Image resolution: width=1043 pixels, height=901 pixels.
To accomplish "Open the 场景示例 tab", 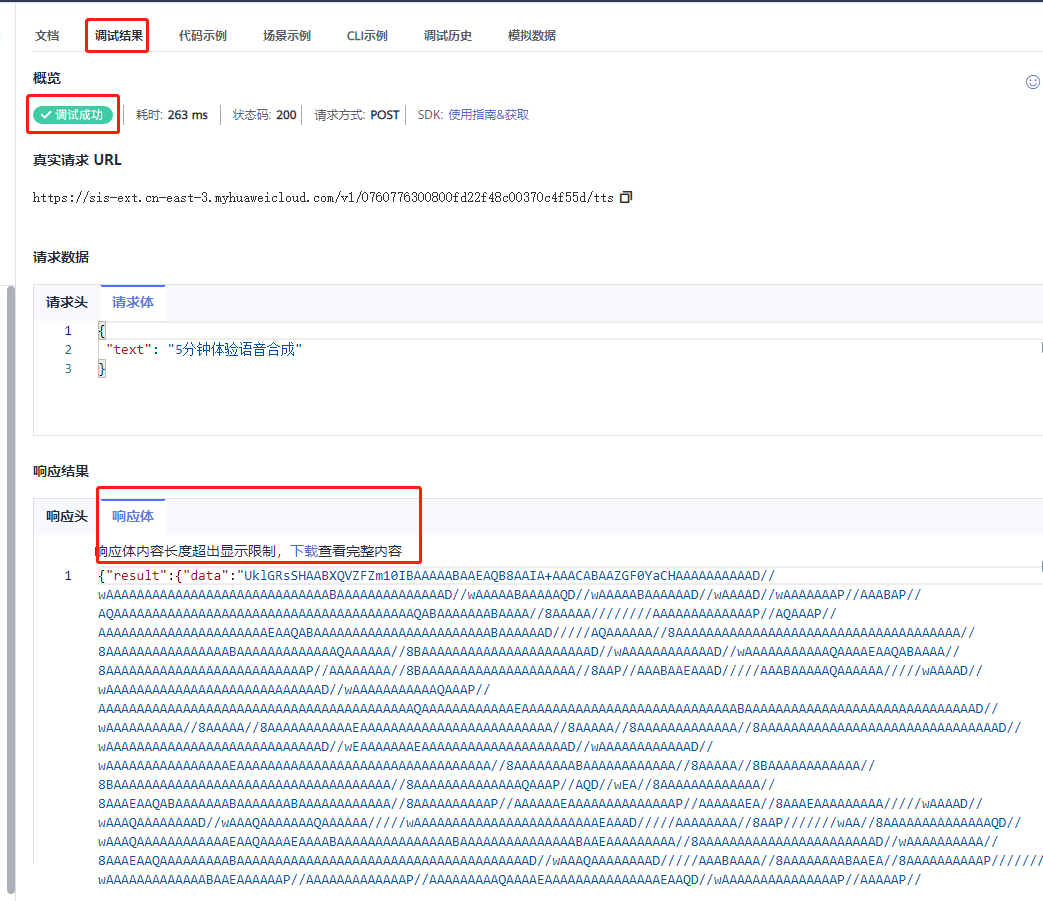I will (287, 35).
